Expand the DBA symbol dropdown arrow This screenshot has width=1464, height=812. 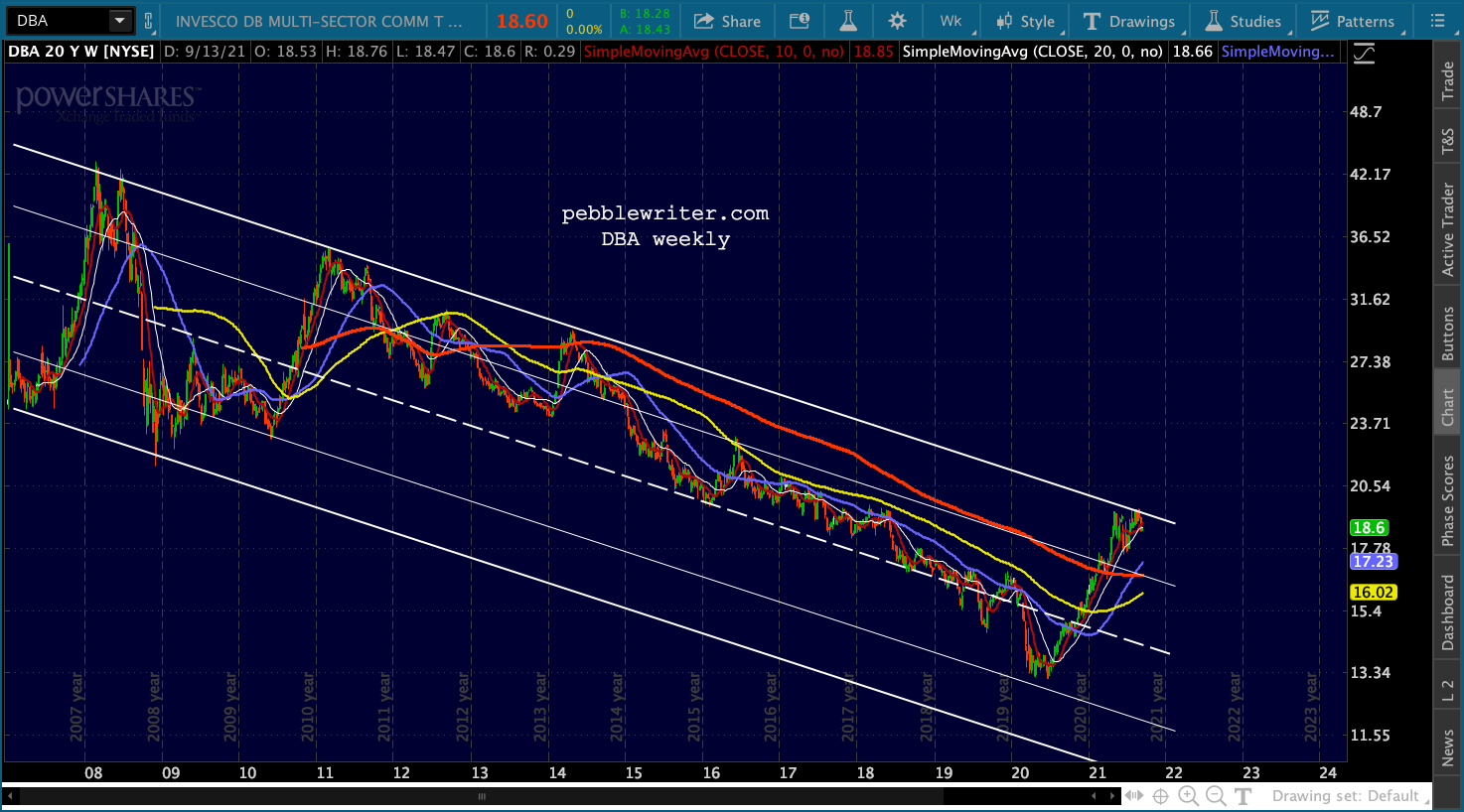pos(120,21)
